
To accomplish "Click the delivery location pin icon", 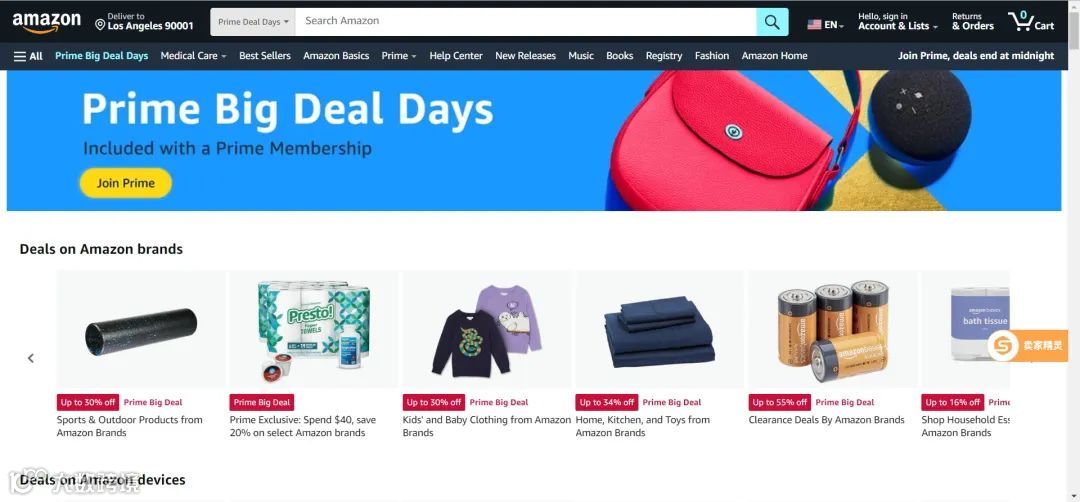I will [x=100, y=25].
